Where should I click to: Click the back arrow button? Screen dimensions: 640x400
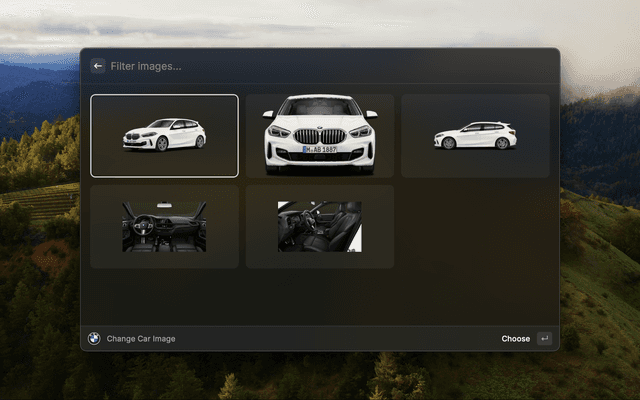pyautogui.click(x=98, y=66)
